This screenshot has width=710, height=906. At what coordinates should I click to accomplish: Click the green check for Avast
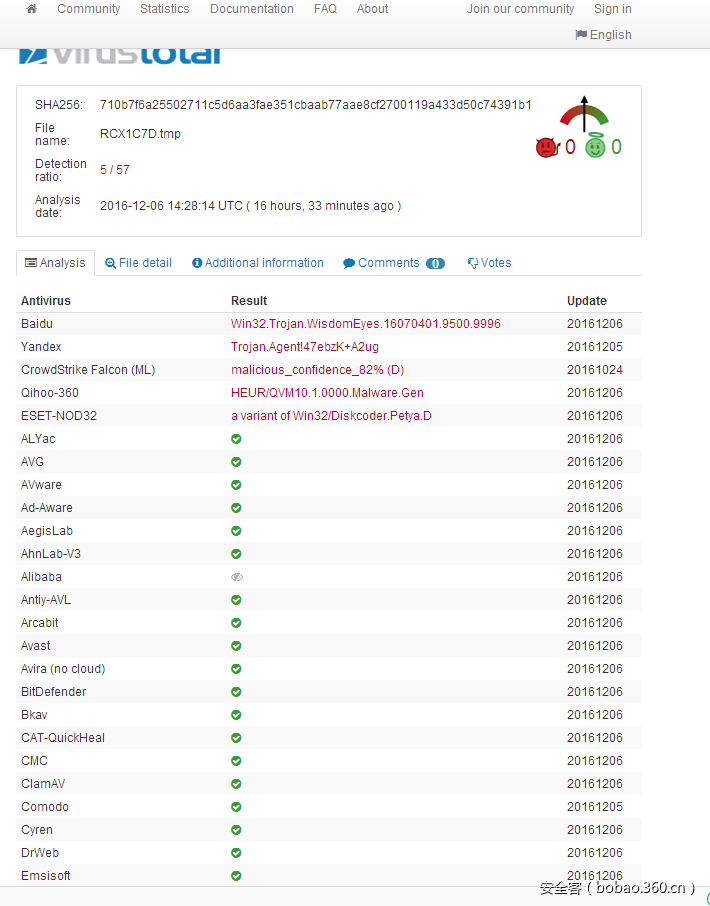(236, 646)
